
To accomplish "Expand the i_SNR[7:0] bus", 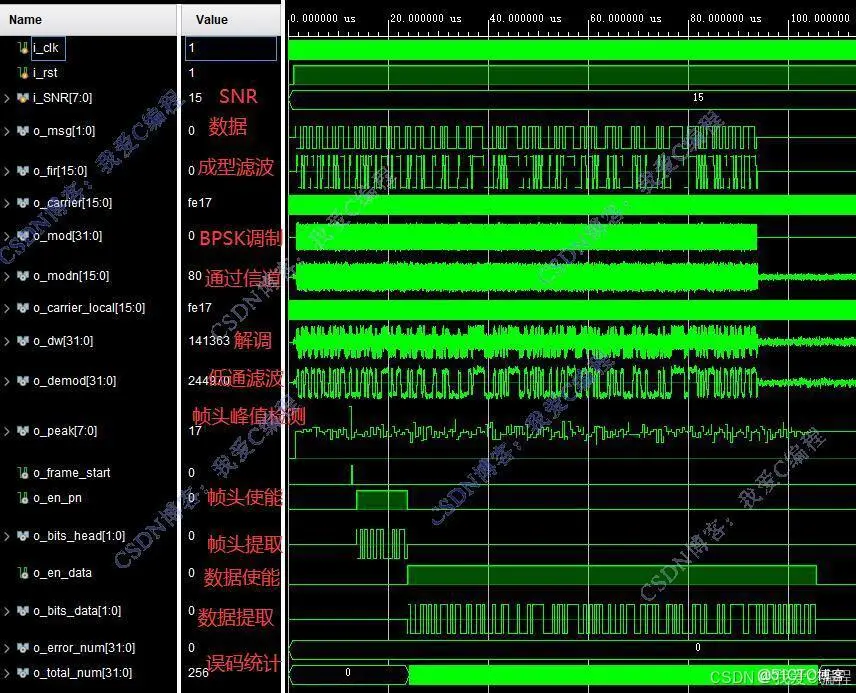I will click(7, 98).
